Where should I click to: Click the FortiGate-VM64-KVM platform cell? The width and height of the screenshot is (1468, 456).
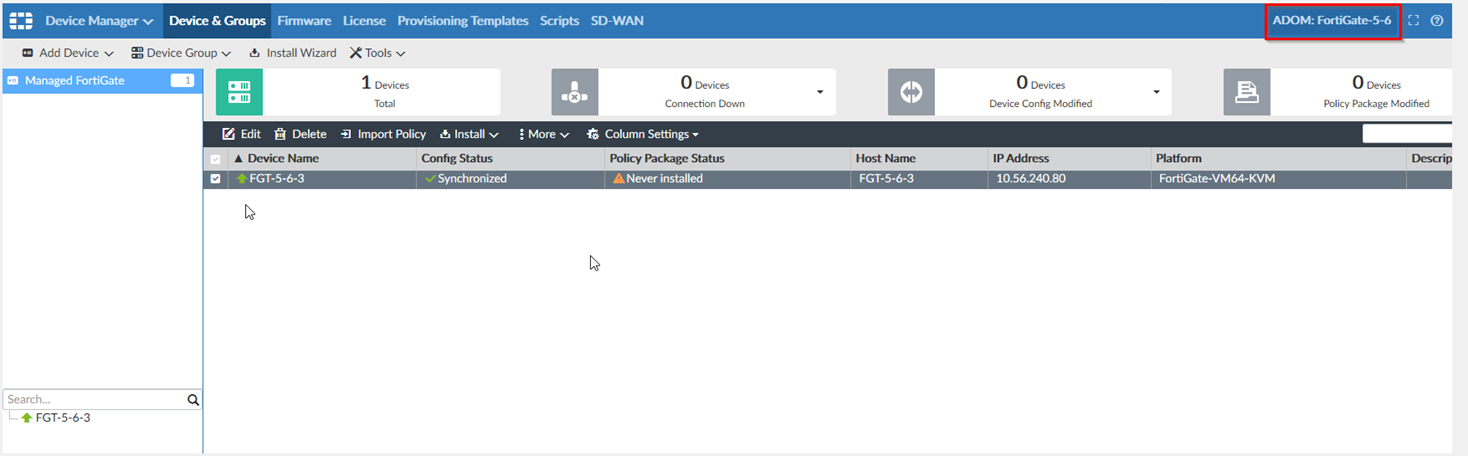point(1217,179)
